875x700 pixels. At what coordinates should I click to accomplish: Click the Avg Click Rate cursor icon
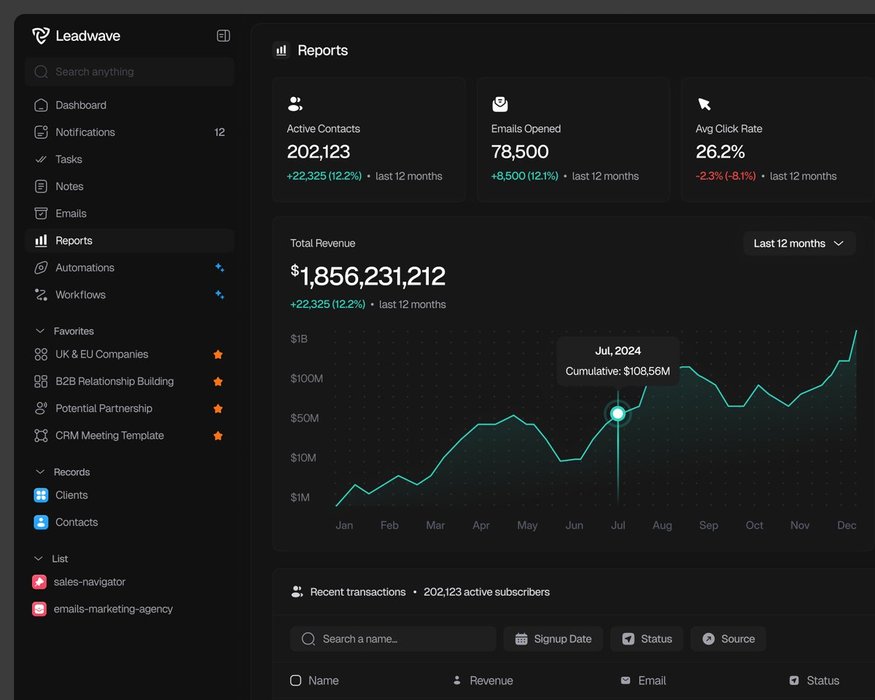(x=704, y=104)
